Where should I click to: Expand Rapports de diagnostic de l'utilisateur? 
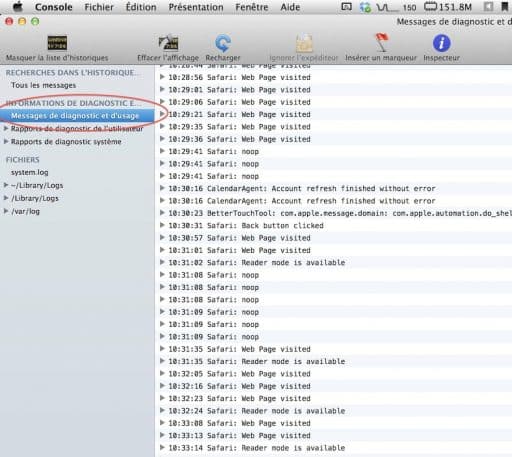(x=6, y=128)
